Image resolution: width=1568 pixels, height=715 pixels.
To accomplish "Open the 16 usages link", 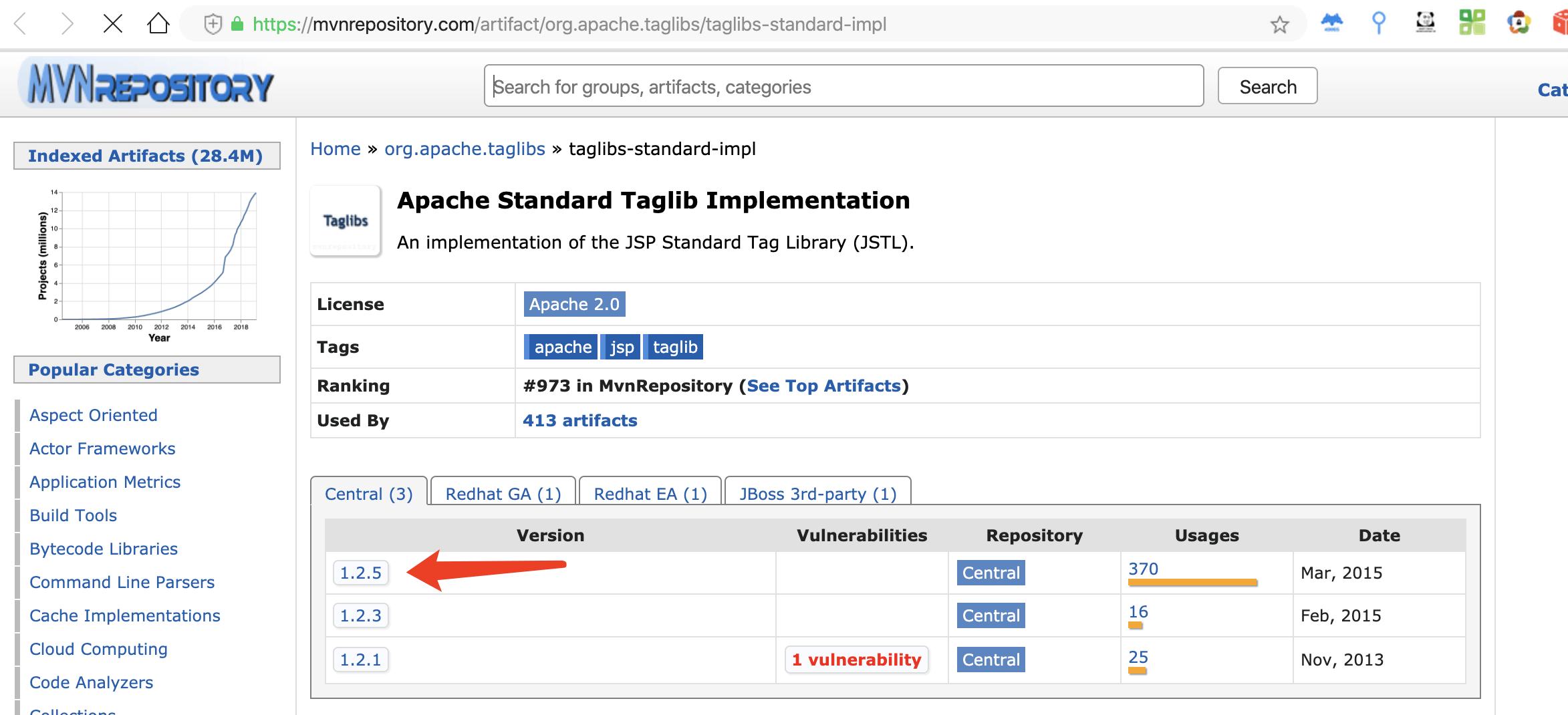I will pyautogui.click(x=1138, y=611).
